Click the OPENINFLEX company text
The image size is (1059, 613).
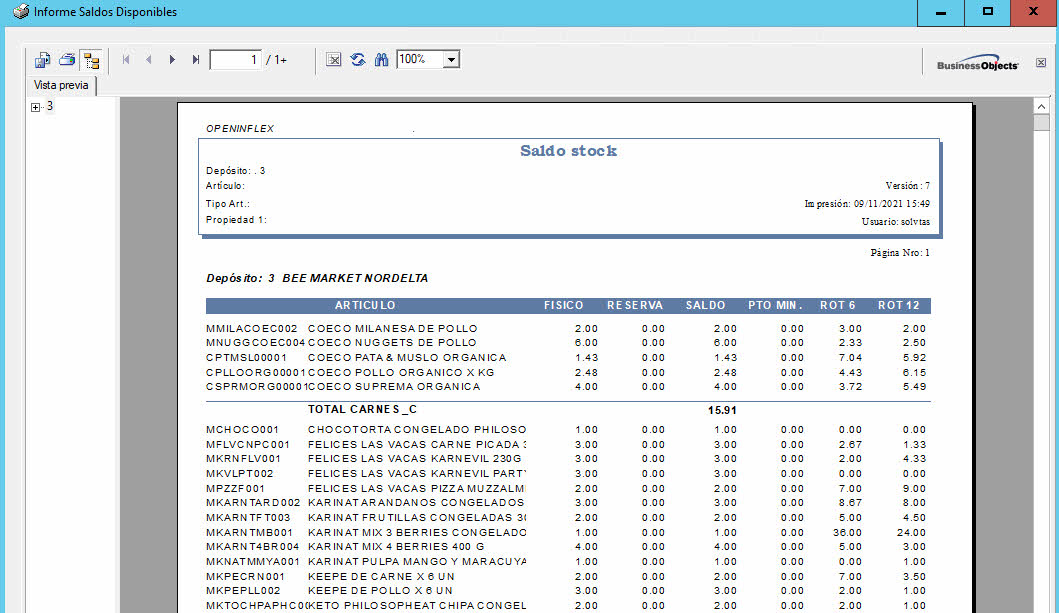point(240,128)
